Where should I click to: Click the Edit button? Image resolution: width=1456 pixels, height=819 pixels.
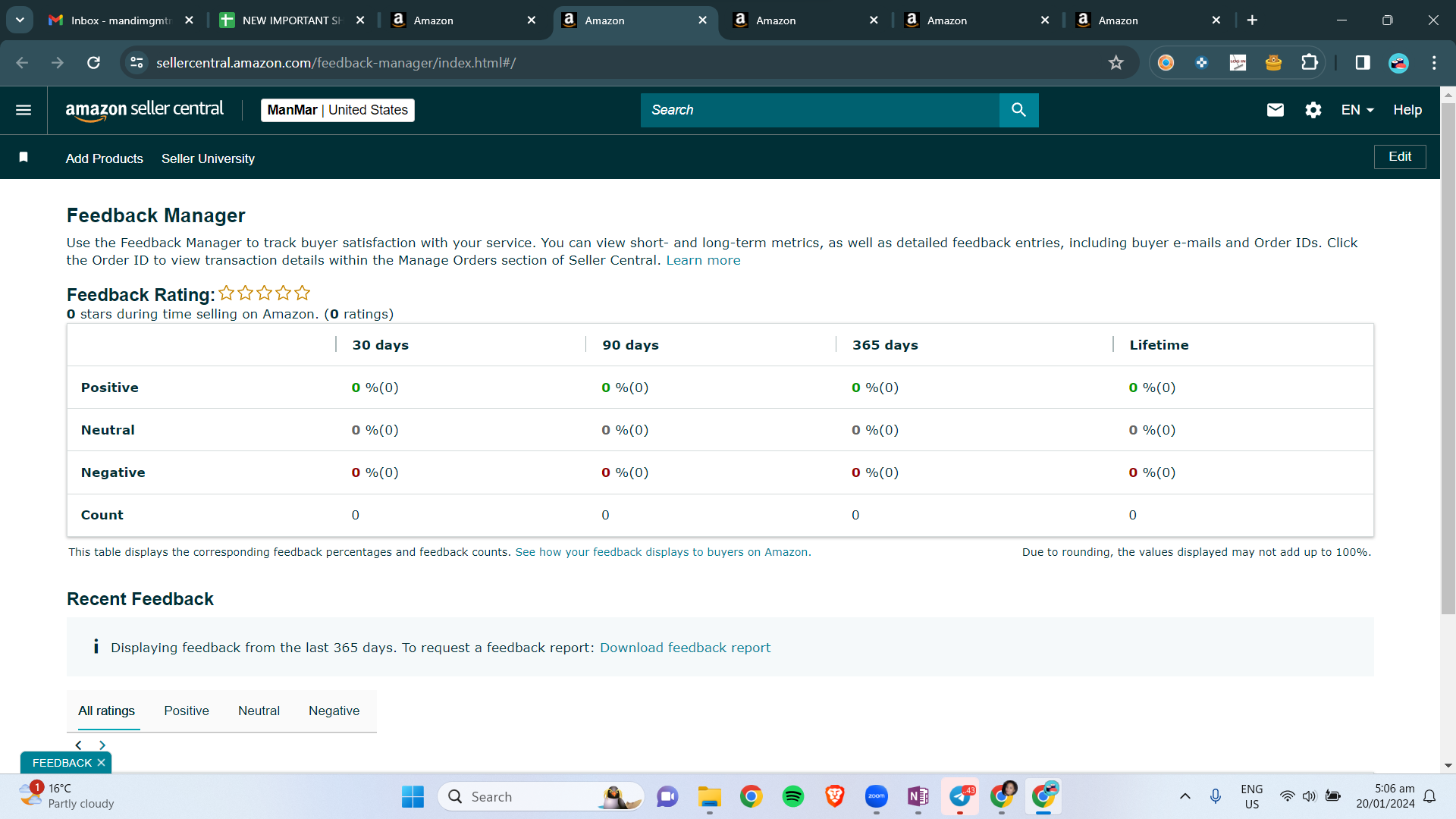click(1400, 156)
